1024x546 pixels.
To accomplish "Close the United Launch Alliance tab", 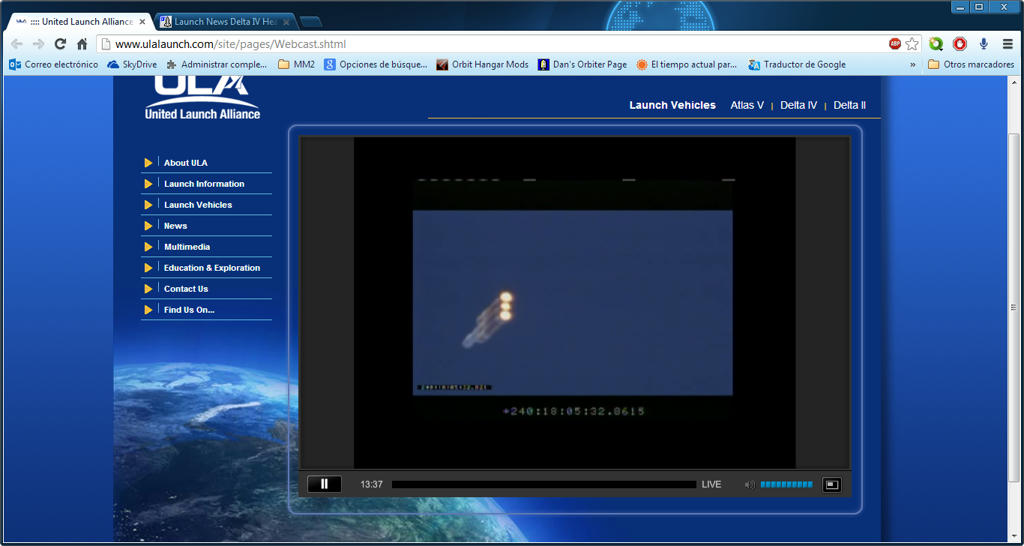I will point(142,22).
